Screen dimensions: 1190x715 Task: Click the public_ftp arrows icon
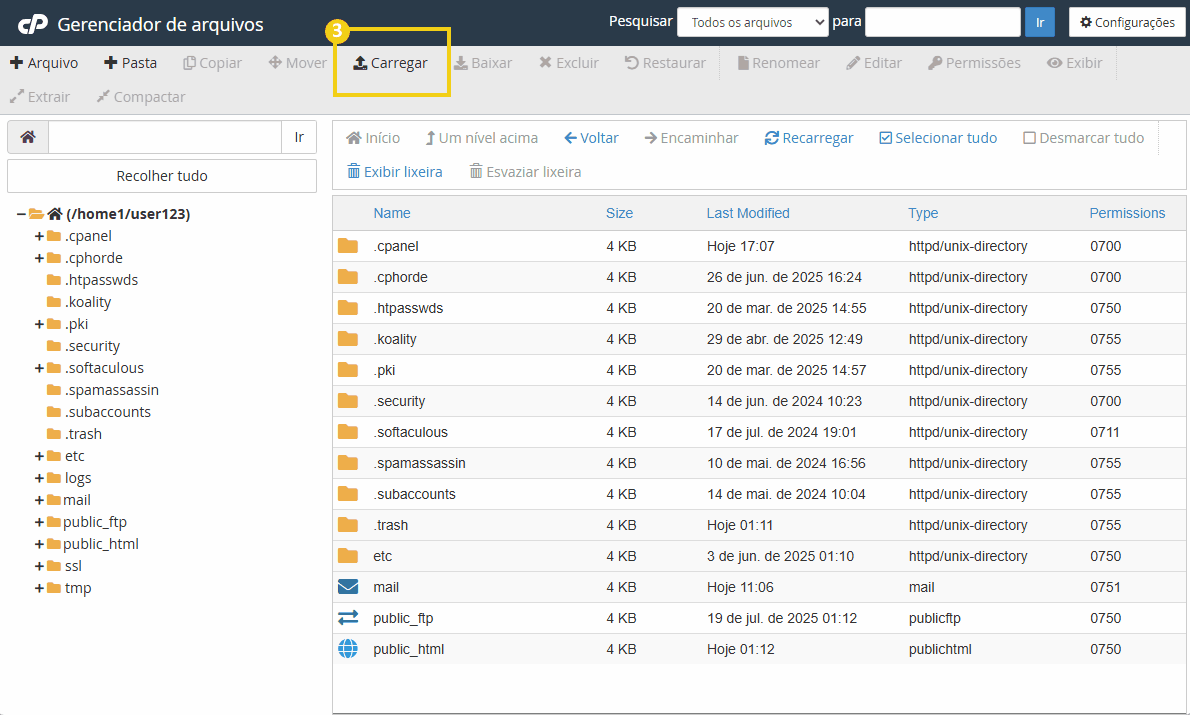tap(348, 618)
